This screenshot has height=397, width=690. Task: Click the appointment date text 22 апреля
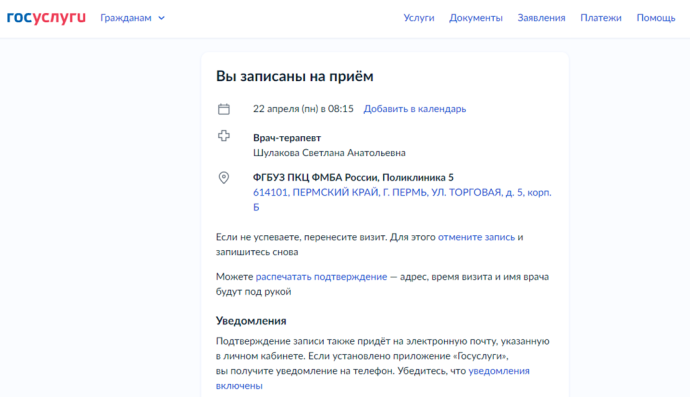pos(303,109)
